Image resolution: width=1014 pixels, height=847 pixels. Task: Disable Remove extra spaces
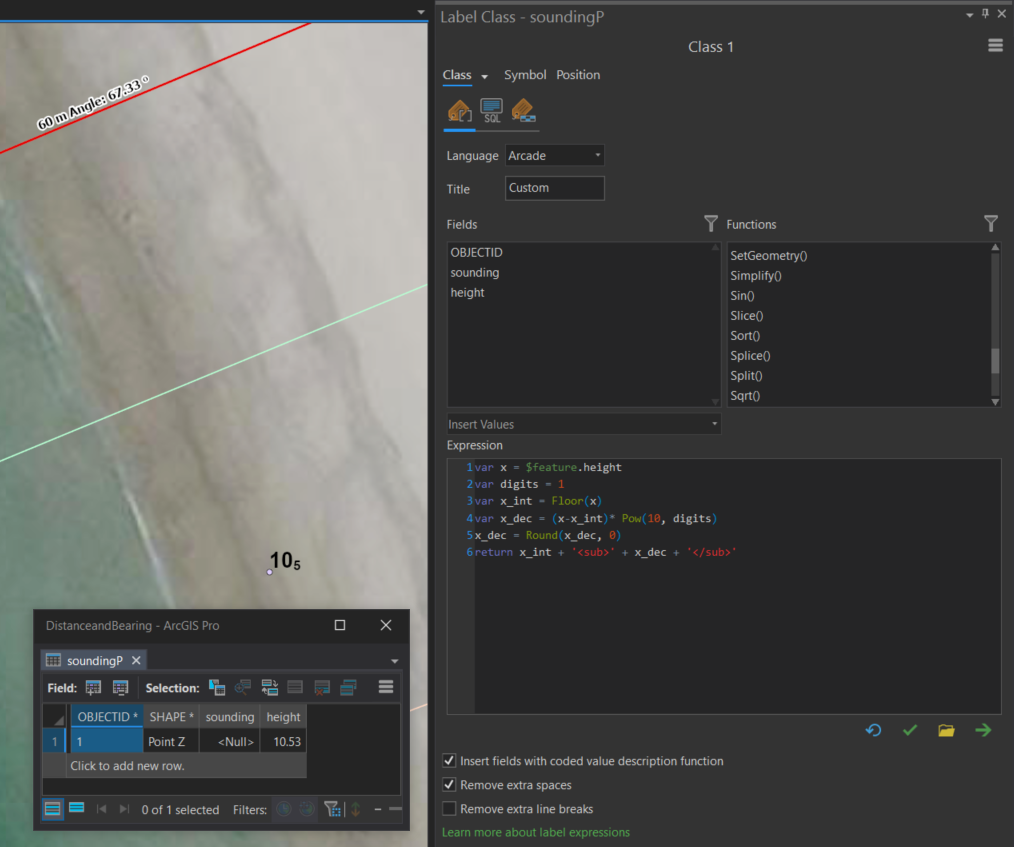(449, 784)
